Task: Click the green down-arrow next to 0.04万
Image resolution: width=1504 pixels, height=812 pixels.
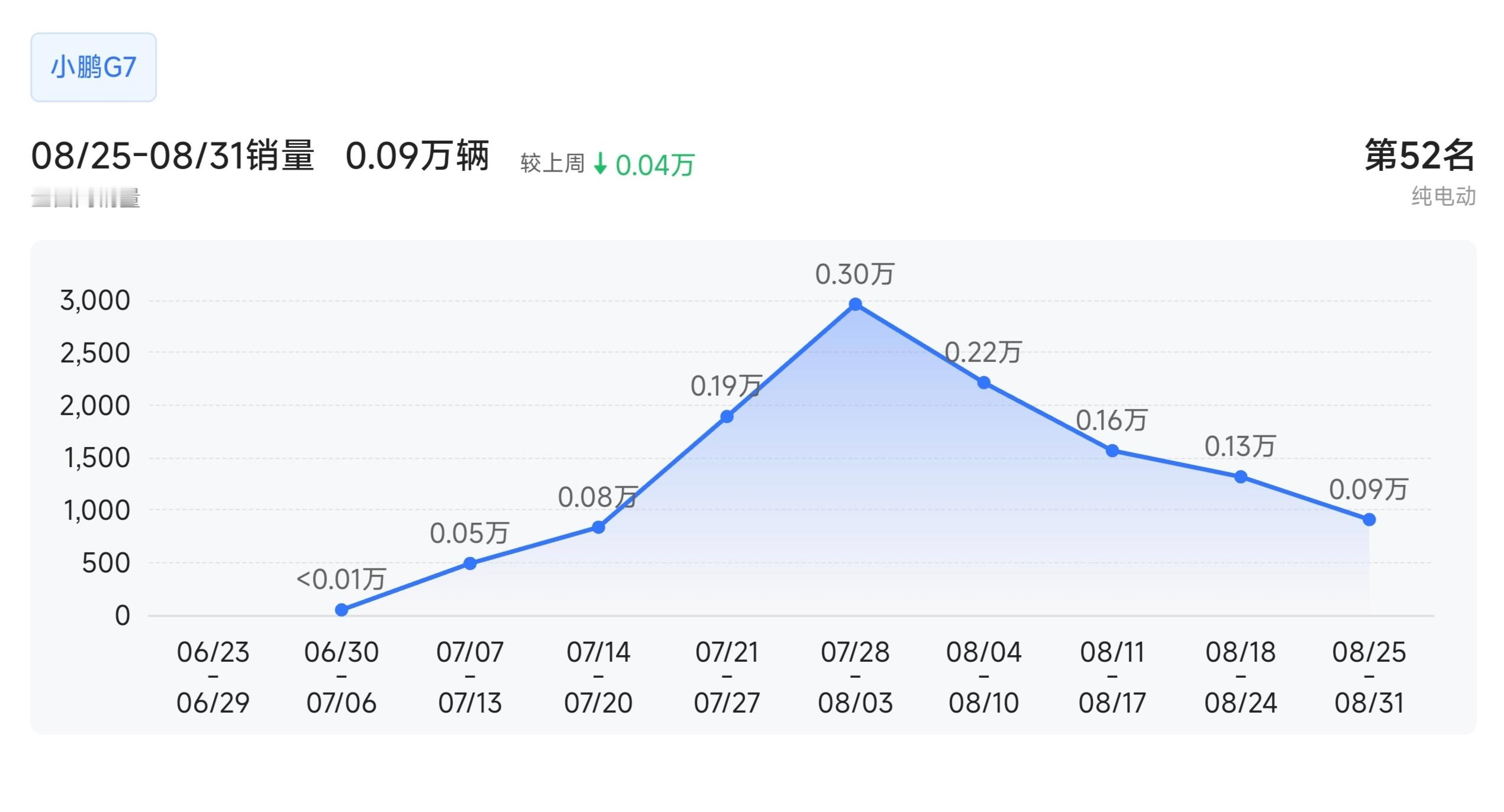Action: tap(600, 164)
